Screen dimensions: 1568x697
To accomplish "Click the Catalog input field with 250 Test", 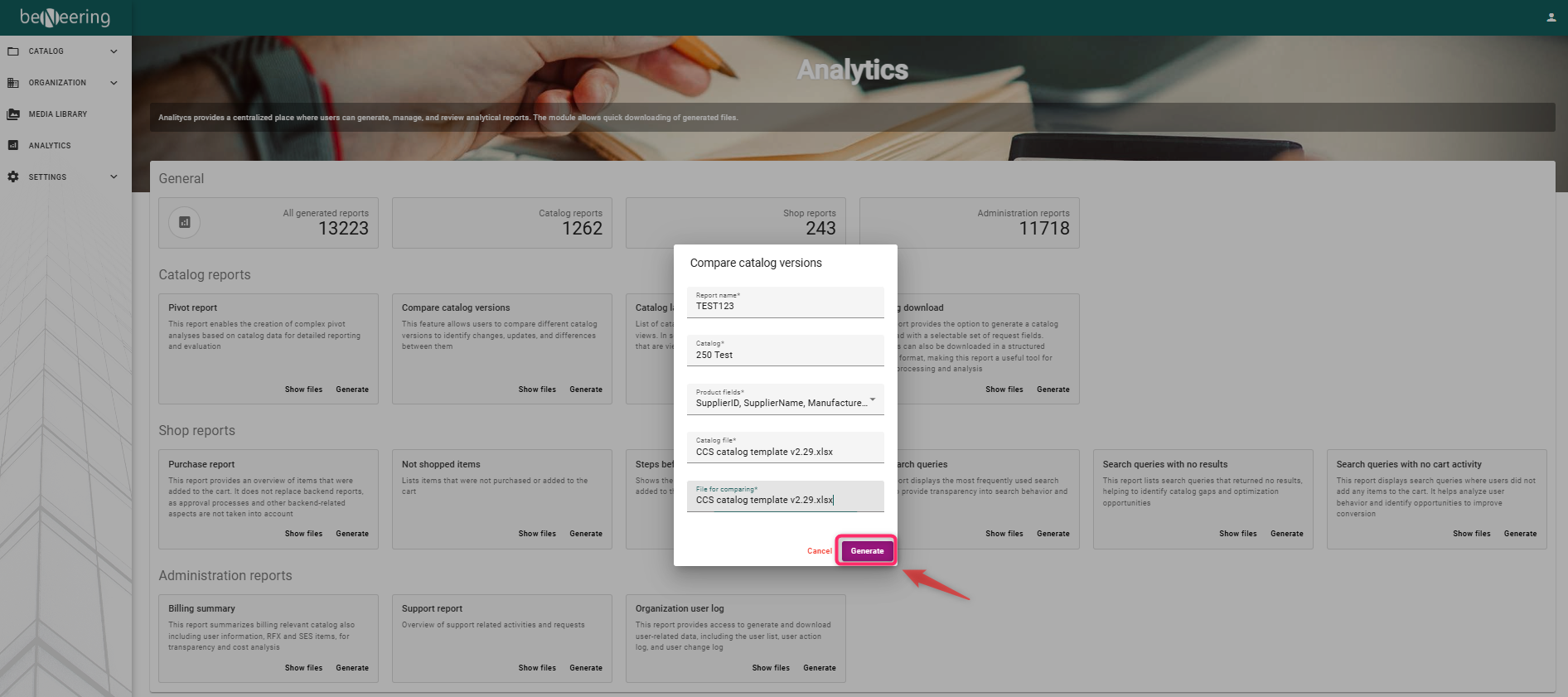I will [x=785, y=354].
